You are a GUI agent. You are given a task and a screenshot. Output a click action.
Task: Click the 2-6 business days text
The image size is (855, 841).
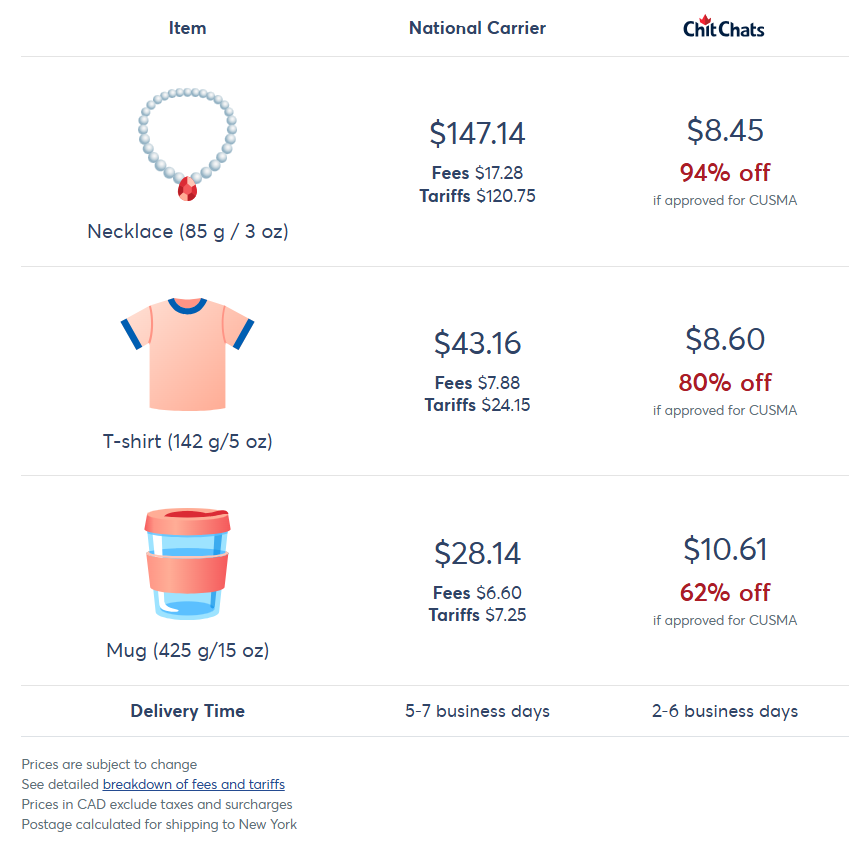click(725, 711)
